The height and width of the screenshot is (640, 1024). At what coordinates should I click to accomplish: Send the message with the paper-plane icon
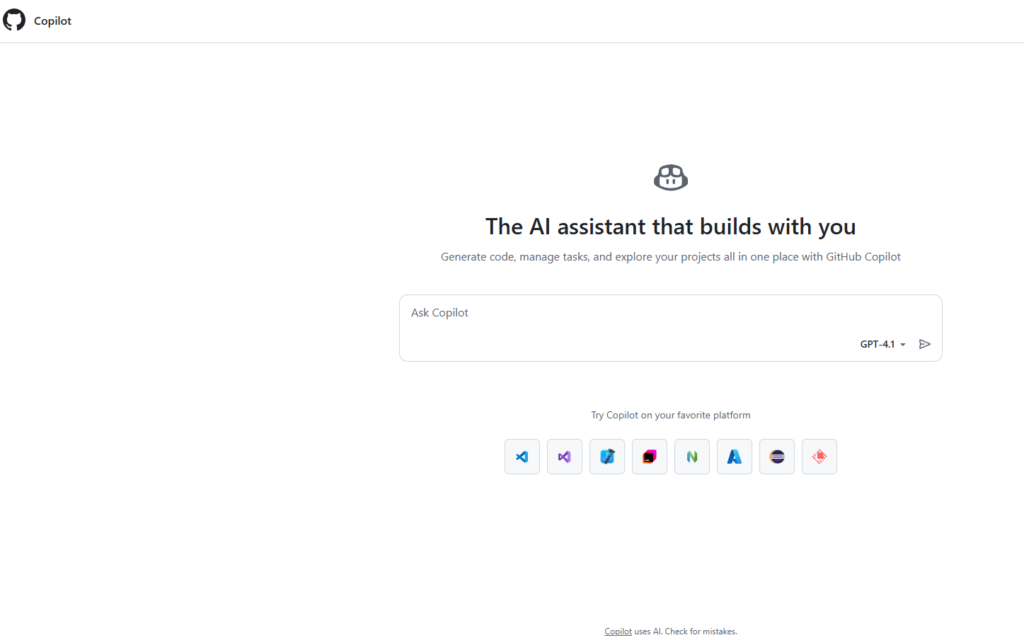click(925, 344)
